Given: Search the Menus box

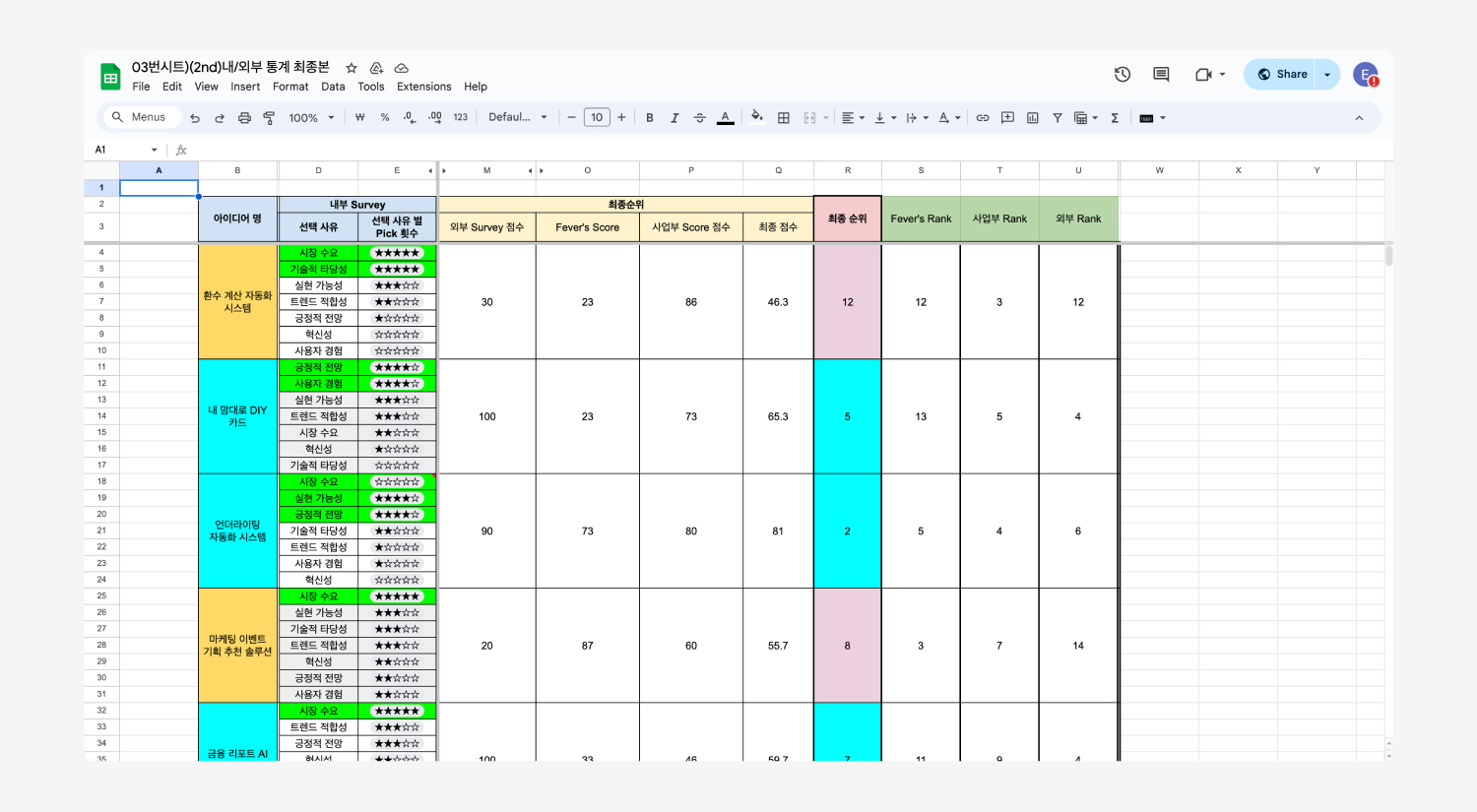Looking at the screenshot, I should click(140, 117).
